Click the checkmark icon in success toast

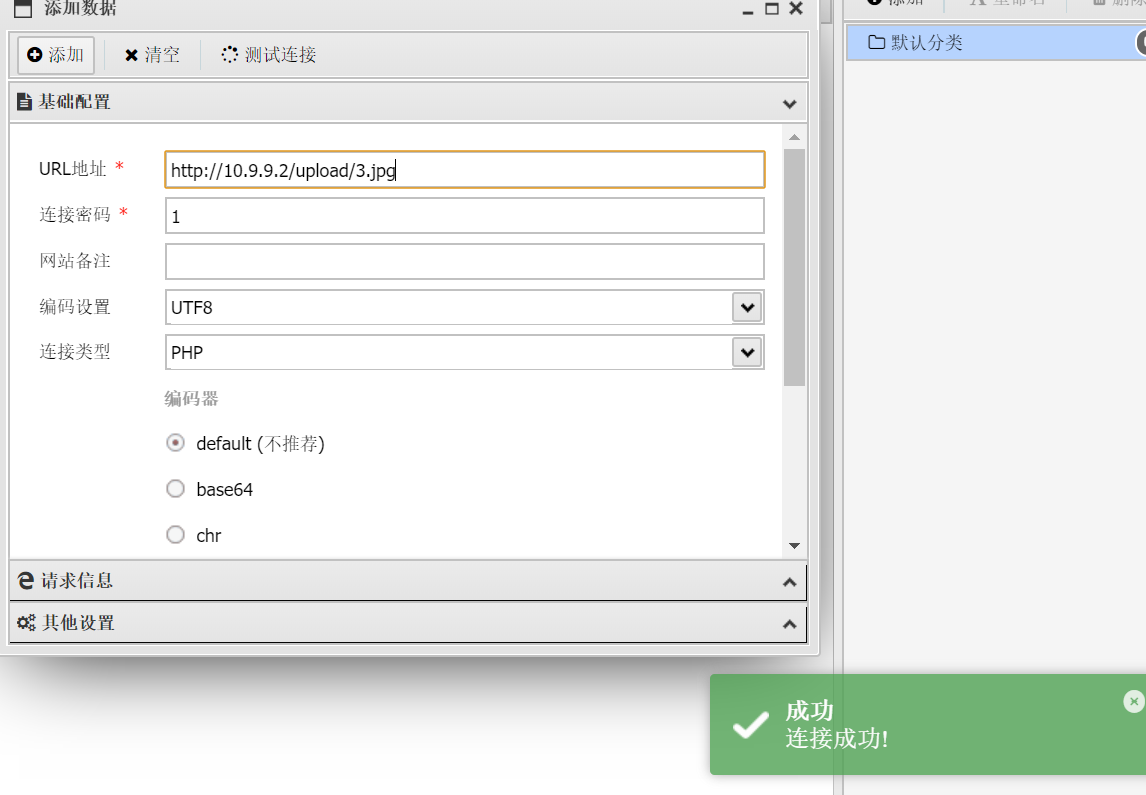[751, 725]
